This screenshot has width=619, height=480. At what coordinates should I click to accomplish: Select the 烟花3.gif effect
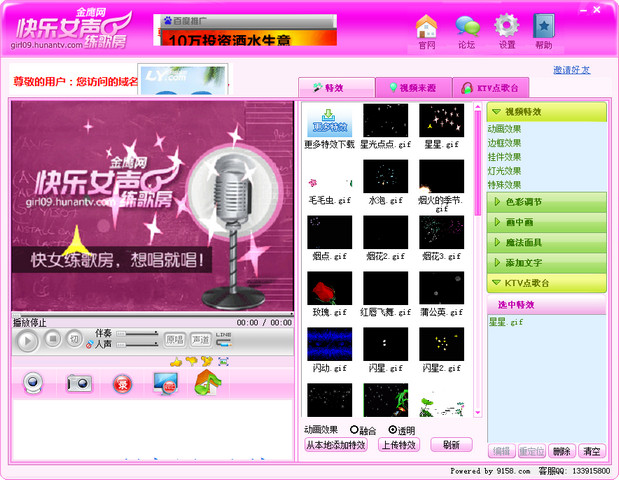coord(441,232)
